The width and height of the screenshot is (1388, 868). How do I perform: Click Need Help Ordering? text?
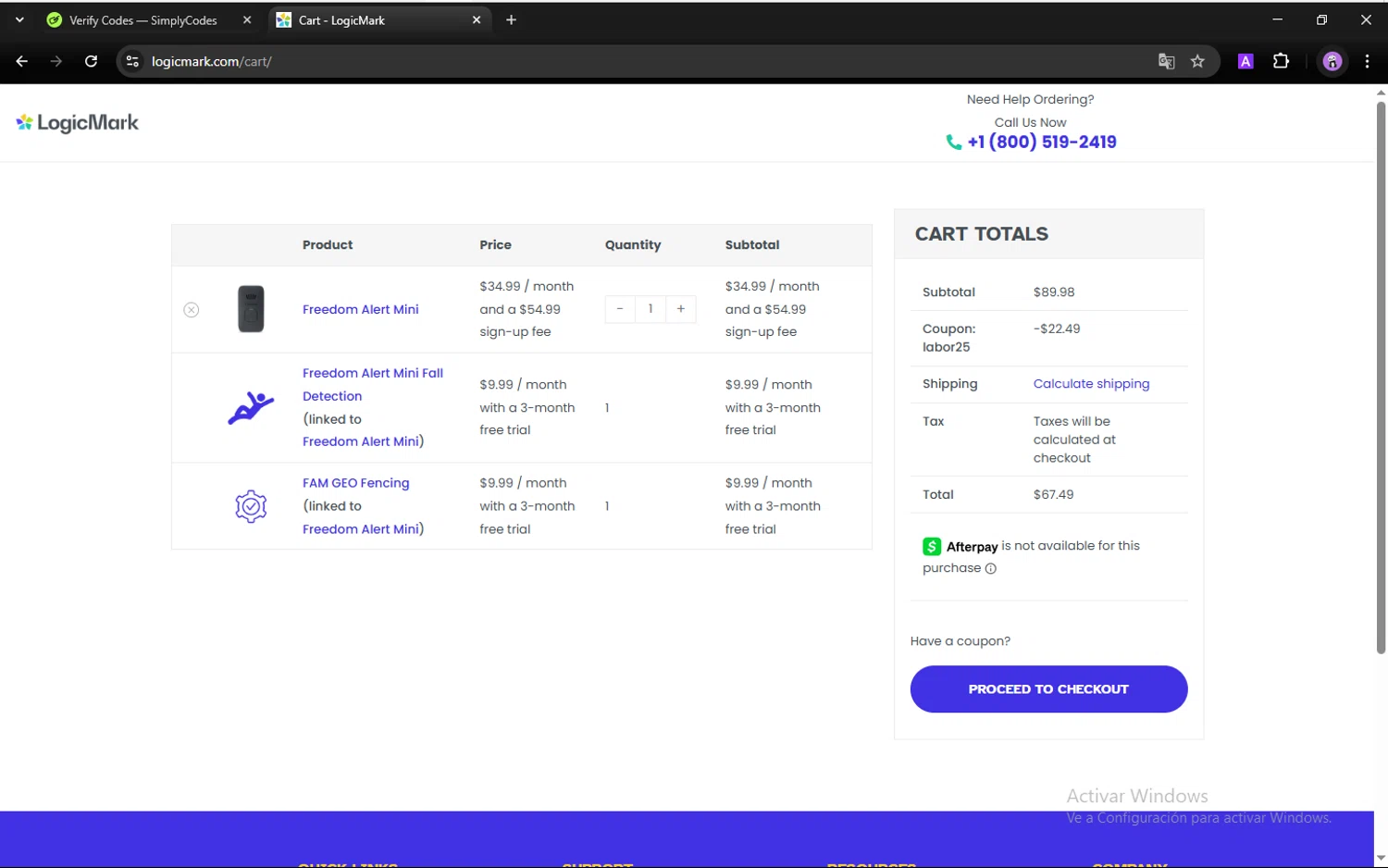[1031, 100]
